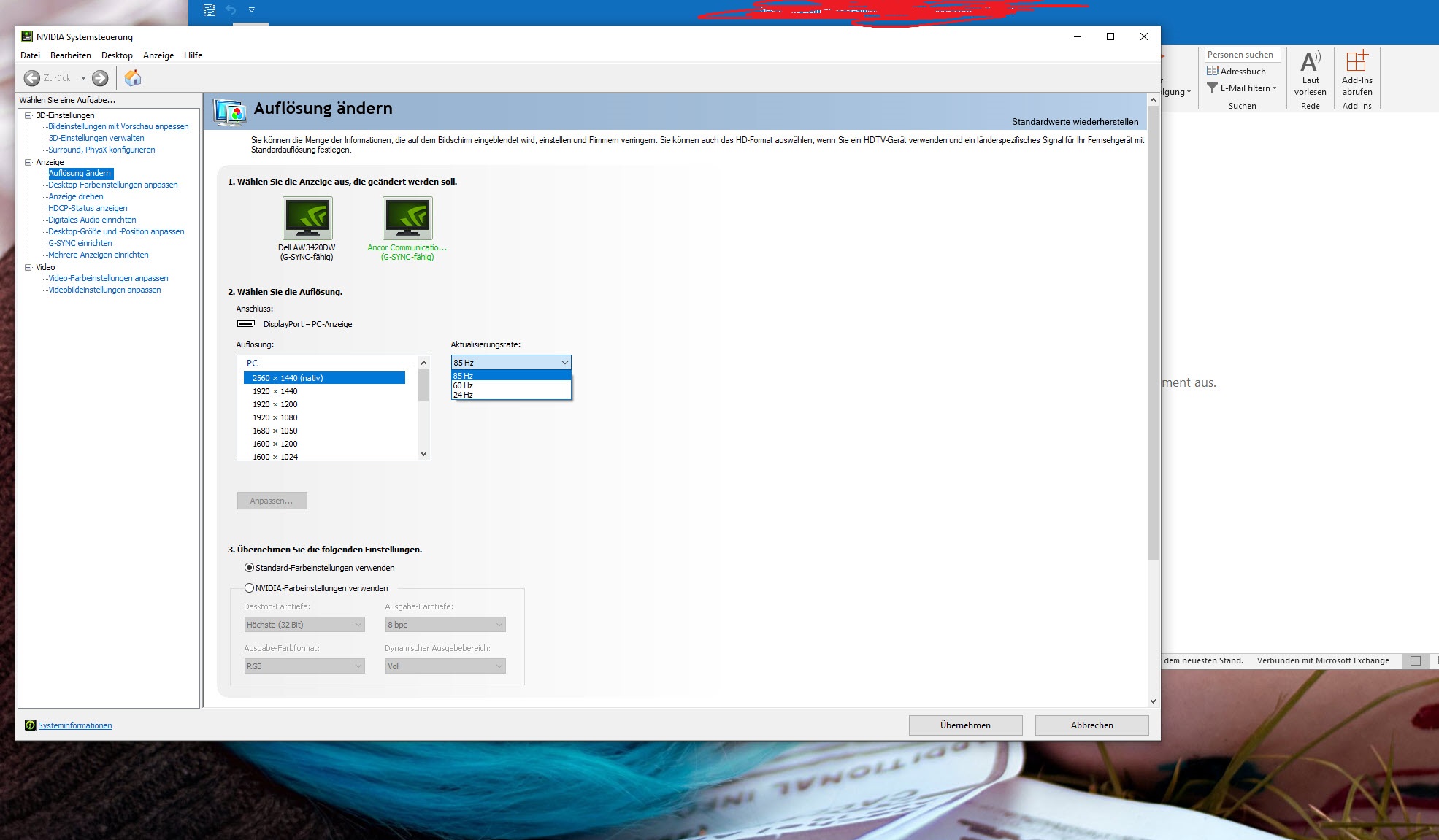Open the Adressbuch icon in Outlook
Image resolution: width=1439 pixels, height=840 pixels.
[x=1213, y=72]
